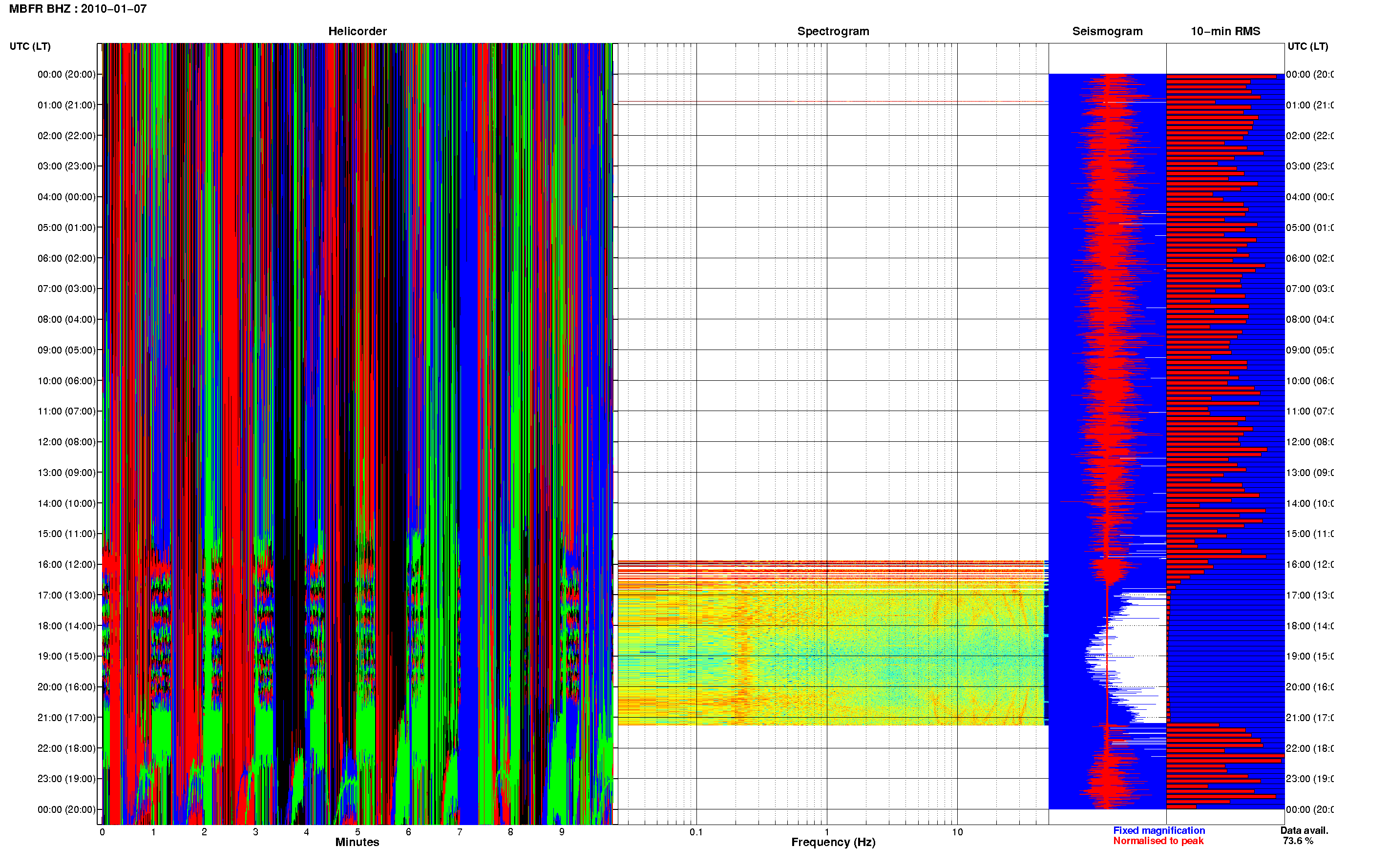
Task: Click left time label '17:00 (13:00)'
Action: 66,595
